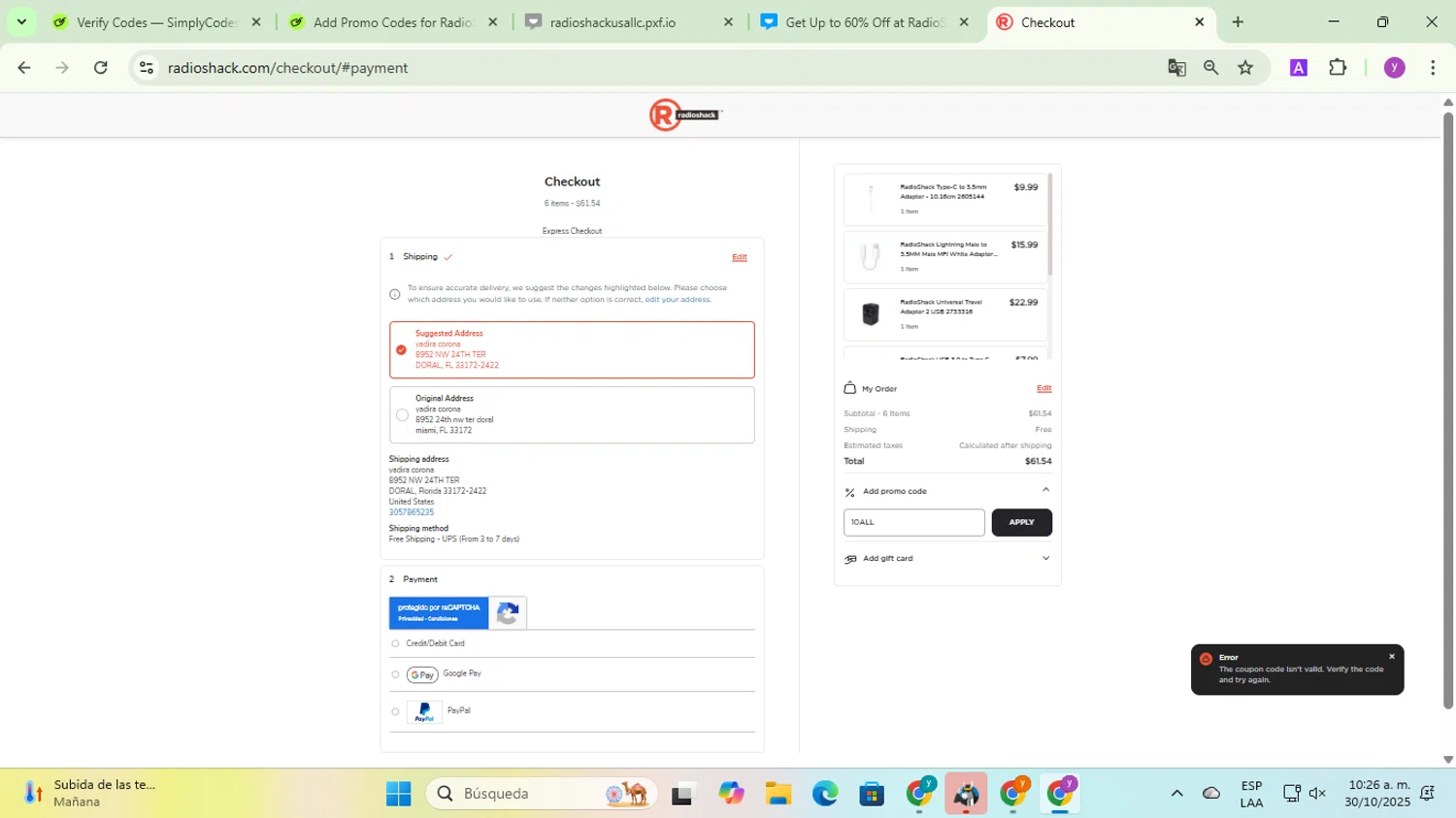Choose PayPal payment method

tap(395, 712)
